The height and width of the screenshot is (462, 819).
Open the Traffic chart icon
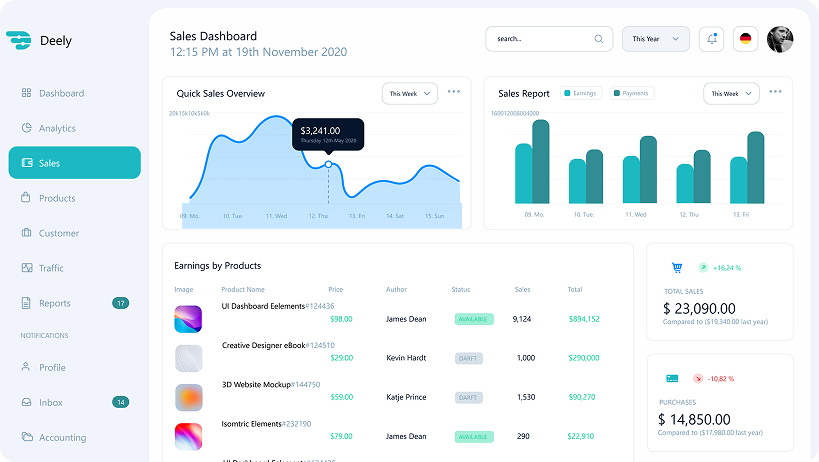(x=27, y=267)
